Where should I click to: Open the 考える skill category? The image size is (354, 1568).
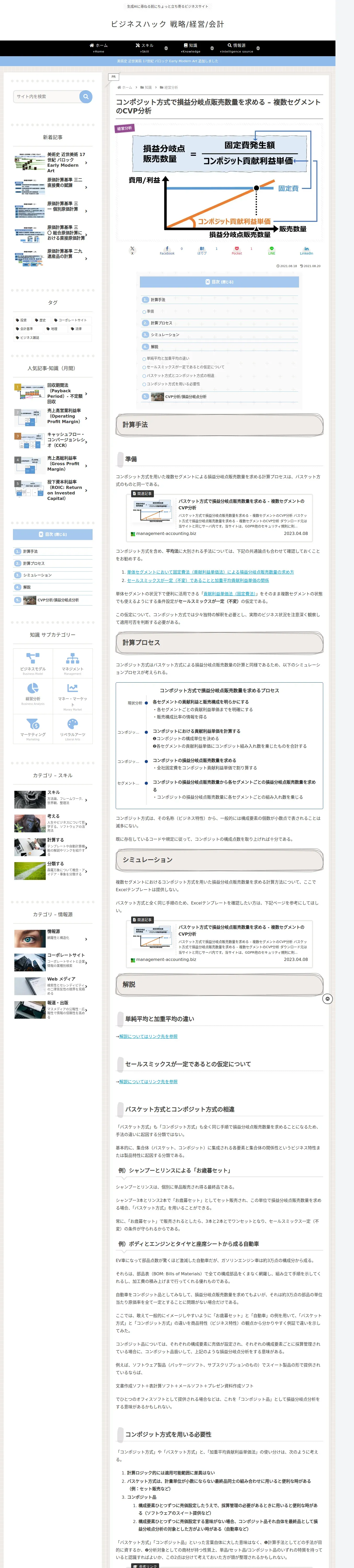point(53,823)
